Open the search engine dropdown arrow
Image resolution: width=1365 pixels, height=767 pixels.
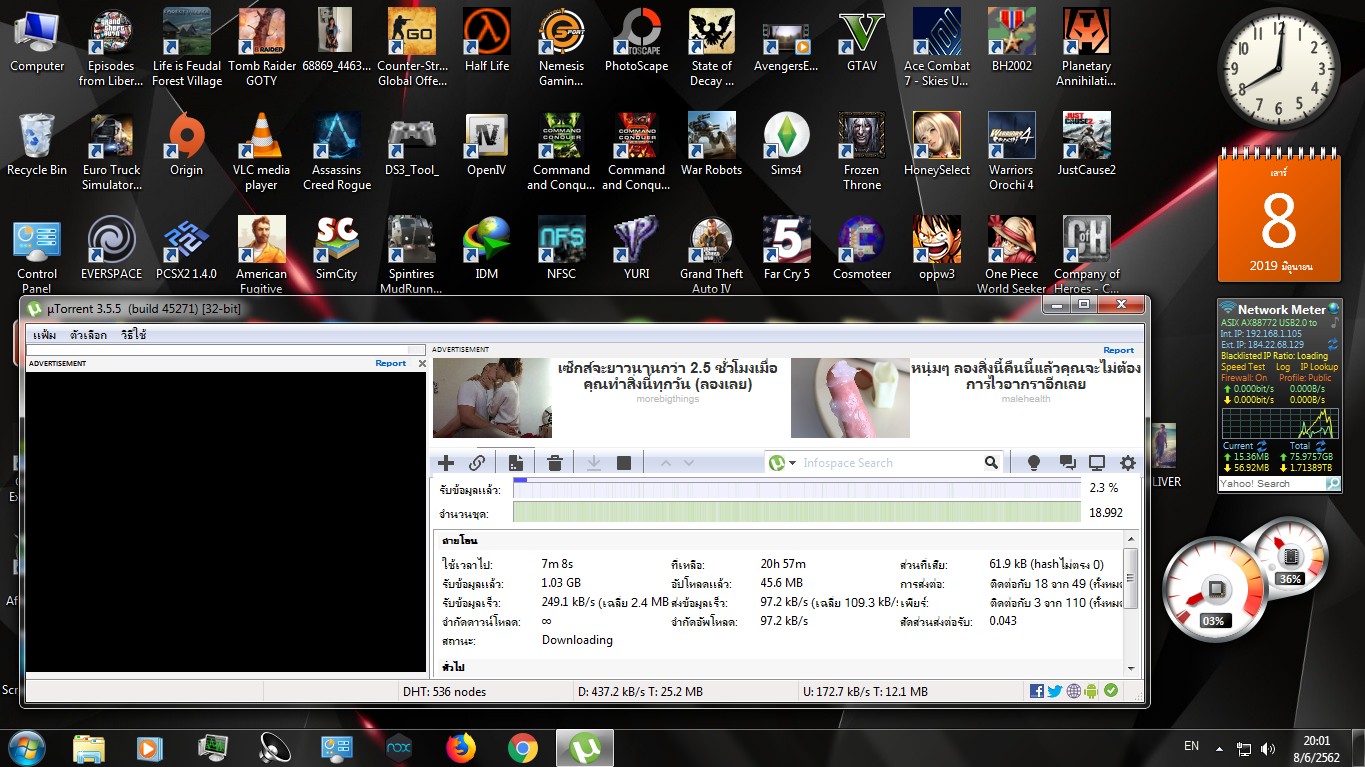[x=793, y=463]
